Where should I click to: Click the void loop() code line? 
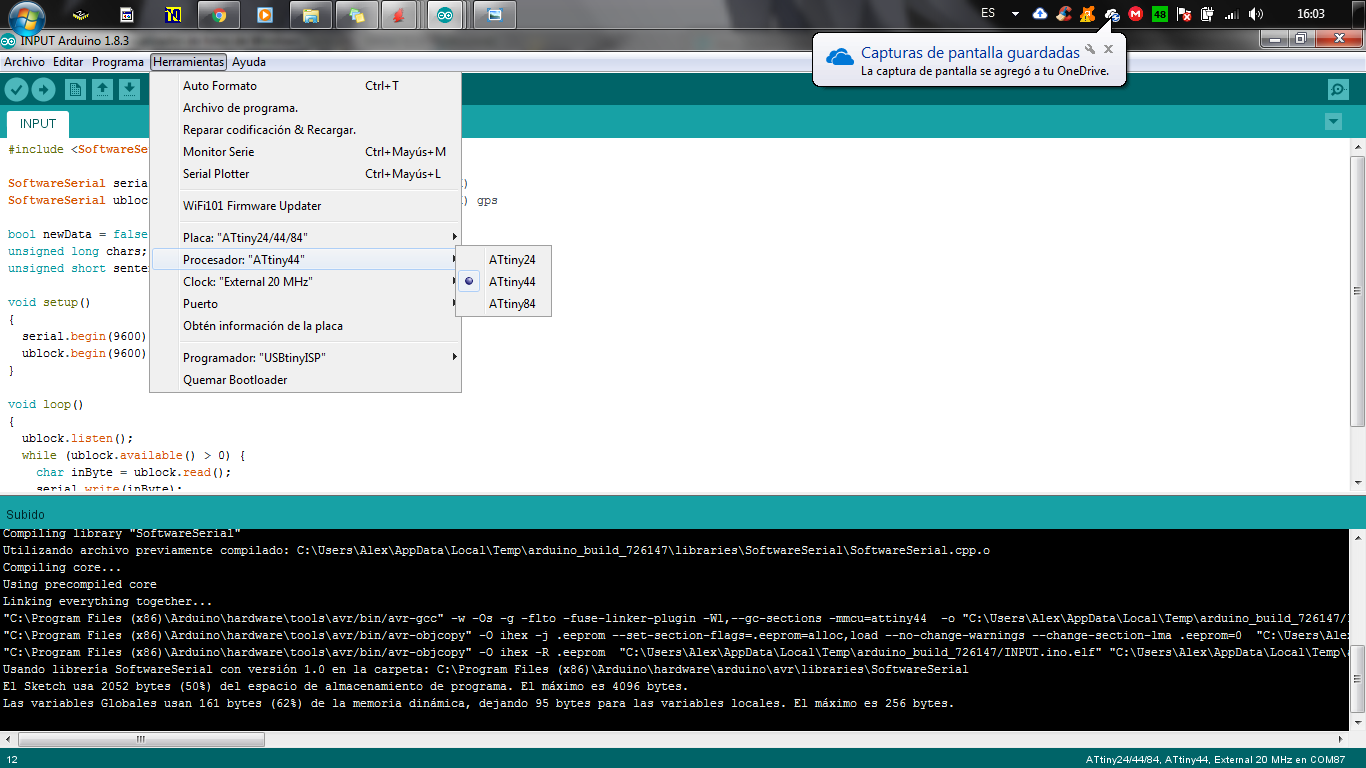click(x=46, y=405)
